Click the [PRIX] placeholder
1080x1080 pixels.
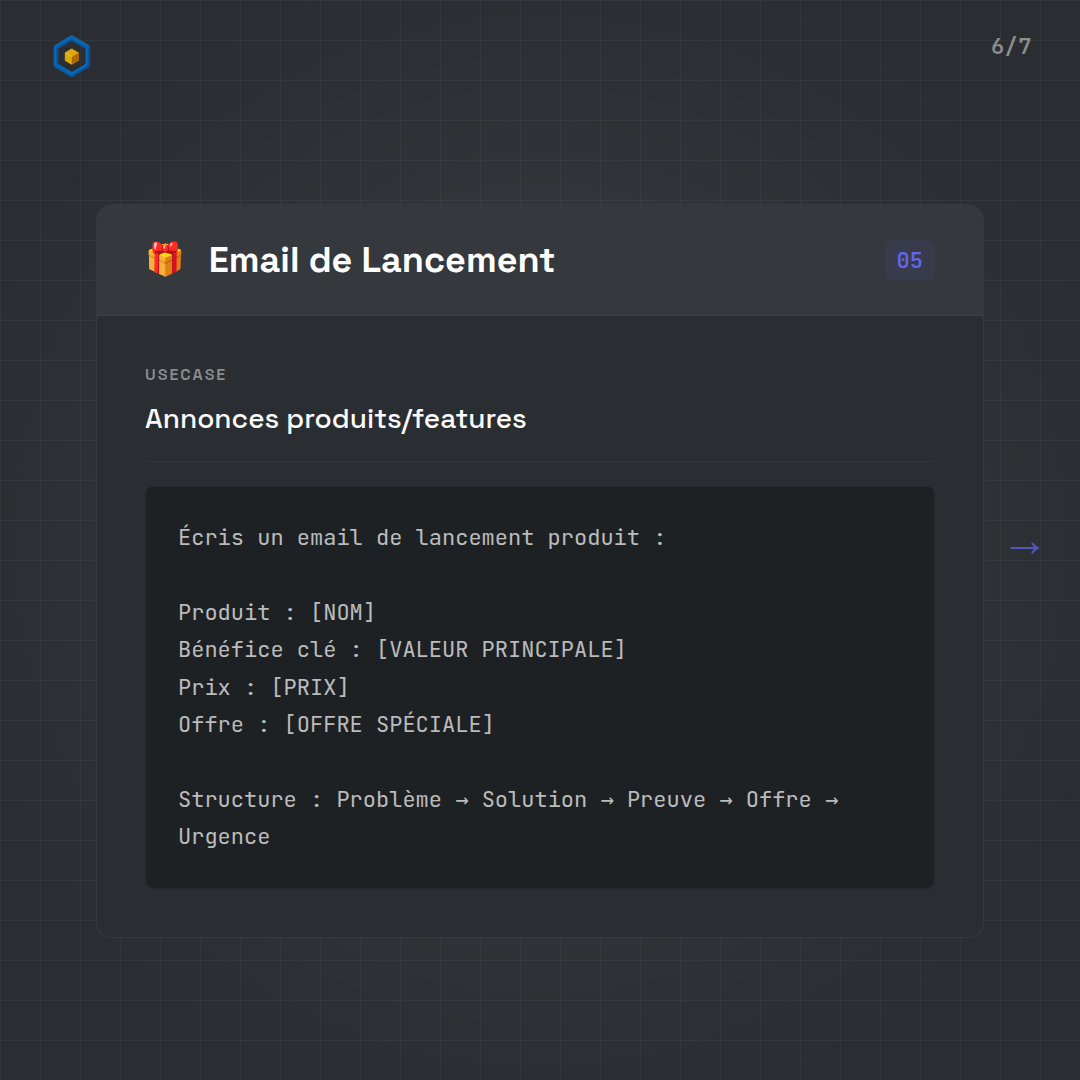pyautogui.click(x=310, y=687)
